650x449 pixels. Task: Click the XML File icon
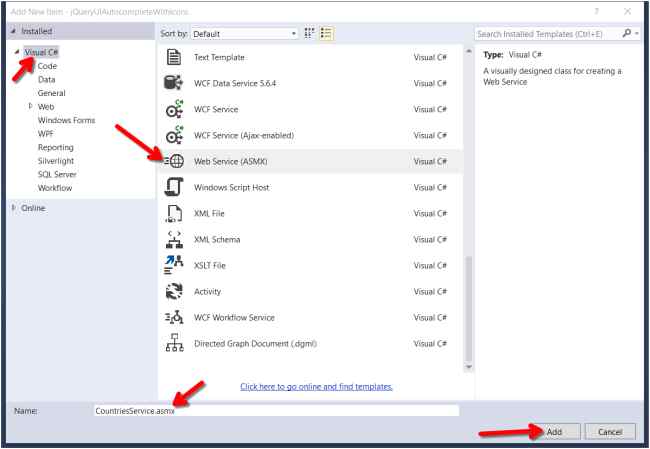(174, 213)
